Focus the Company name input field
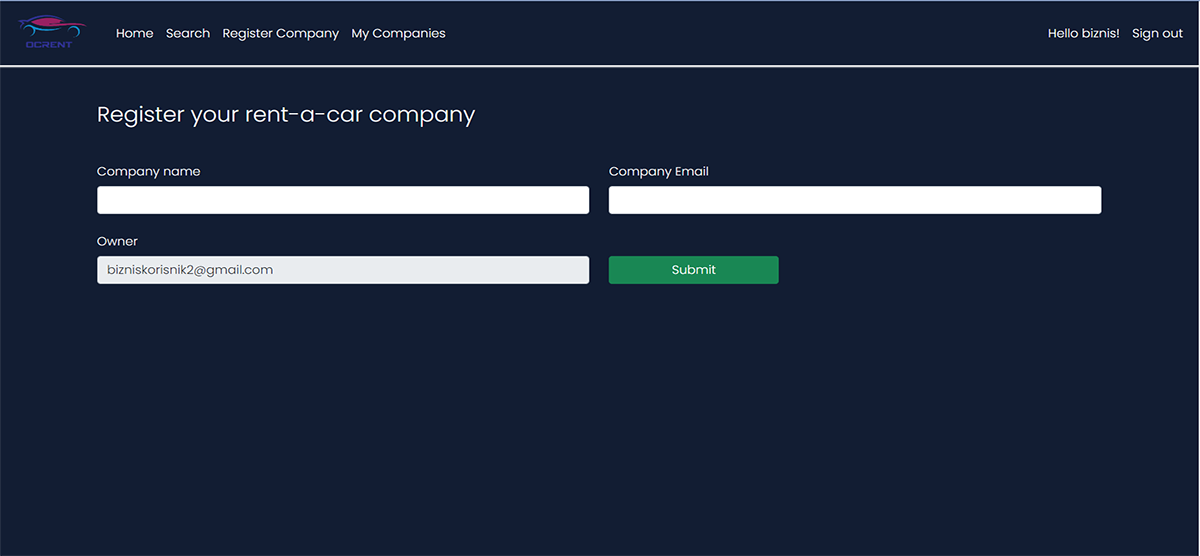Screen dimensions: 1200x556 click(x=343, y=200)
